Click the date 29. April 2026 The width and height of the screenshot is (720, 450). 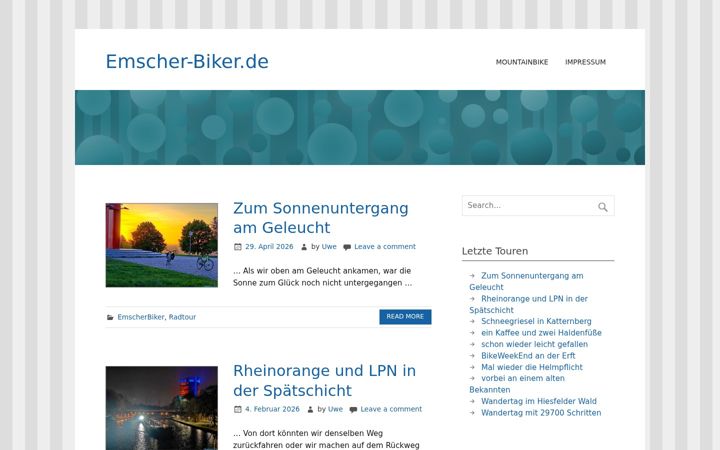coord(269,247)
